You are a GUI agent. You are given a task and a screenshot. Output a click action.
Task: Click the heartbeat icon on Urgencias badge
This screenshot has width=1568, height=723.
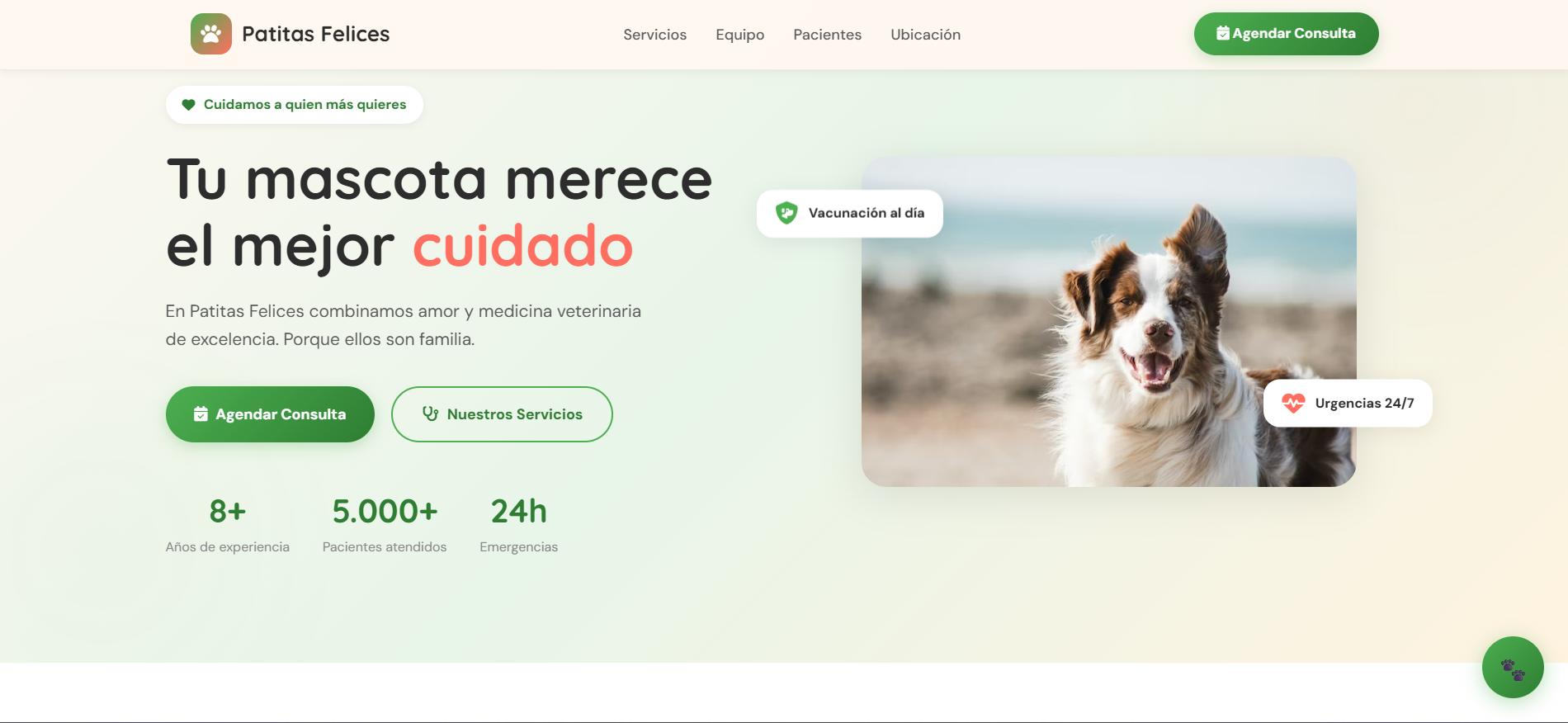pyautogui.click(x=1293, y=403)
